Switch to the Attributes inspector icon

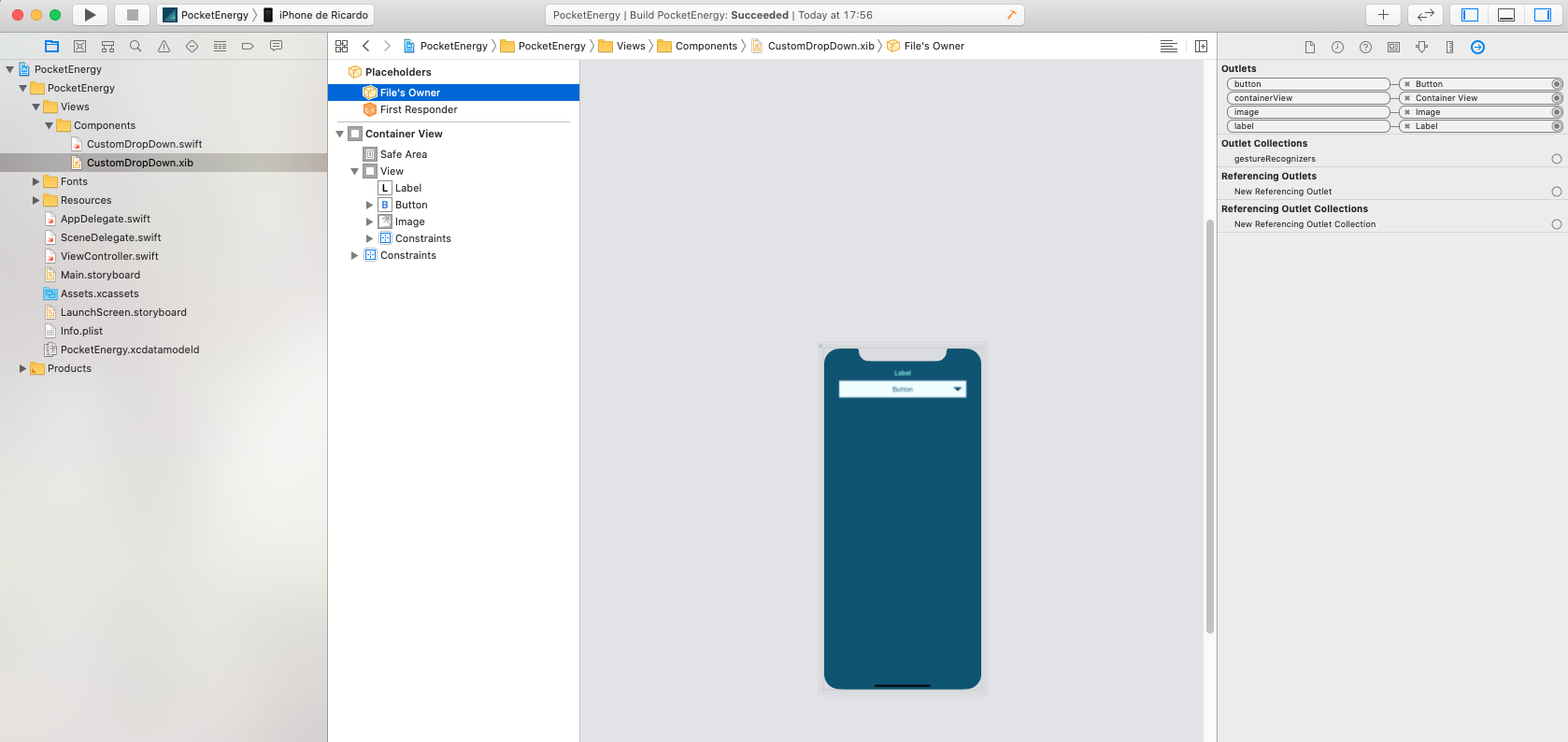[1421, 47]
